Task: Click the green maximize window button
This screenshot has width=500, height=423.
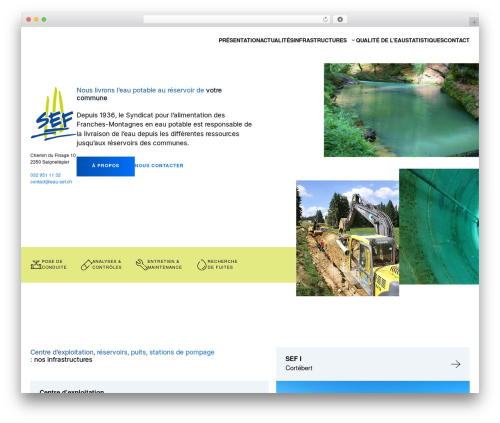Action: click(x=44, y=19)
